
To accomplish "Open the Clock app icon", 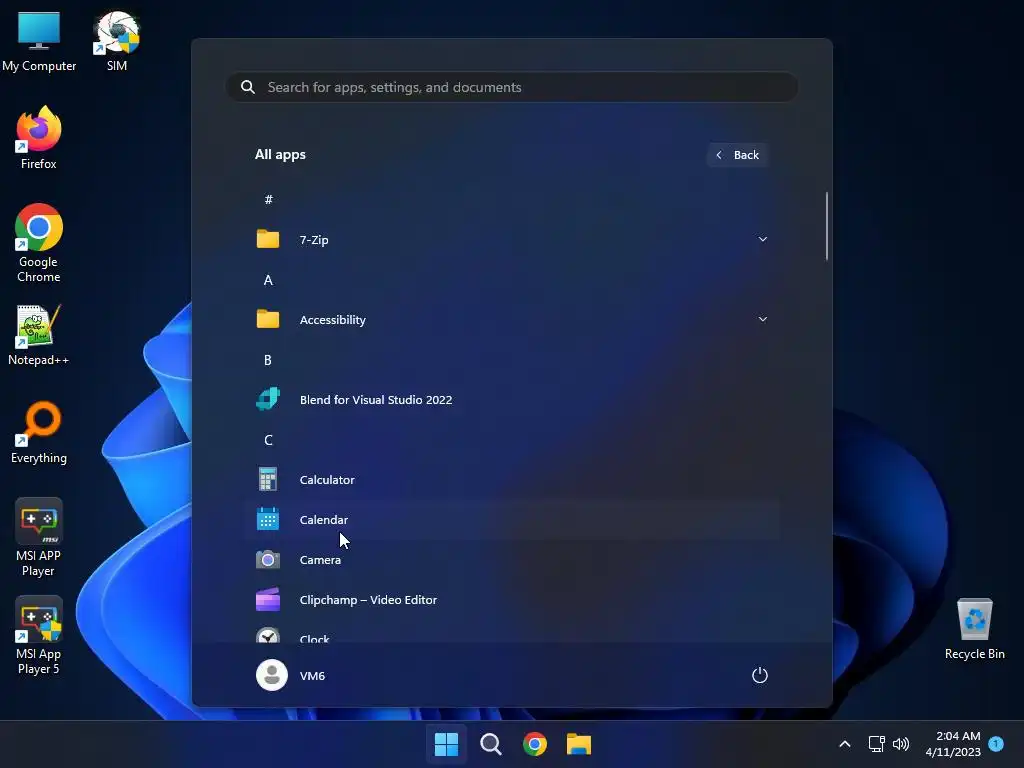I will tap(268, 635).
